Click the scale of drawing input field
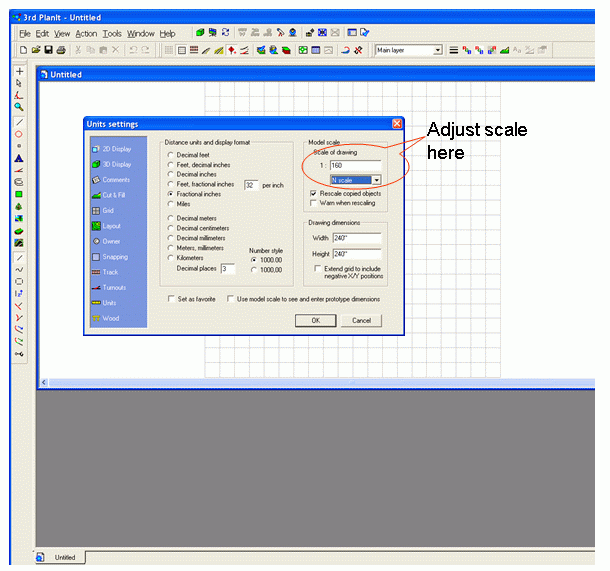The image size is (610, 571). (x=356, y=165)
